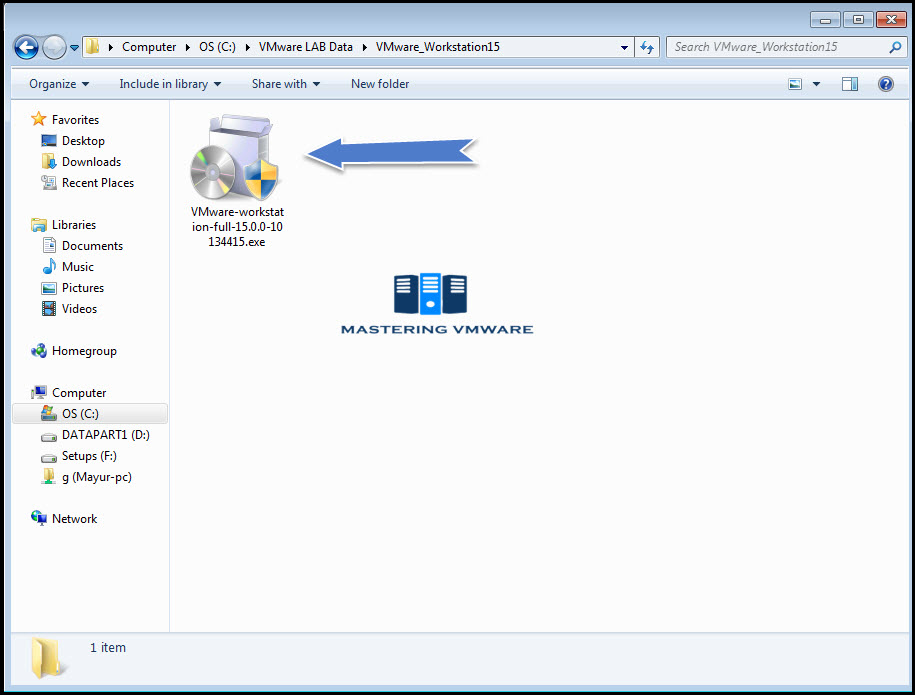Click the New folder button

(380, 84)
